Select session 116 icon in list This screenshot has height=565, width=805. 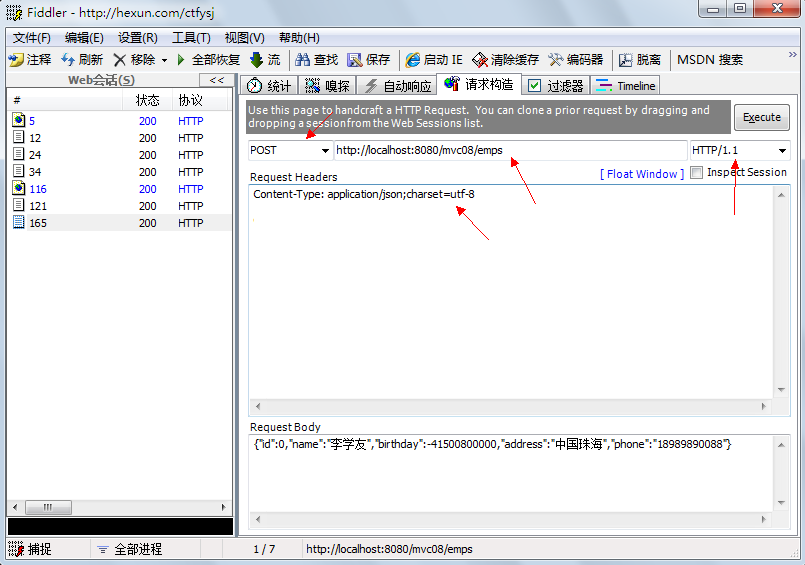pos(18,188)
